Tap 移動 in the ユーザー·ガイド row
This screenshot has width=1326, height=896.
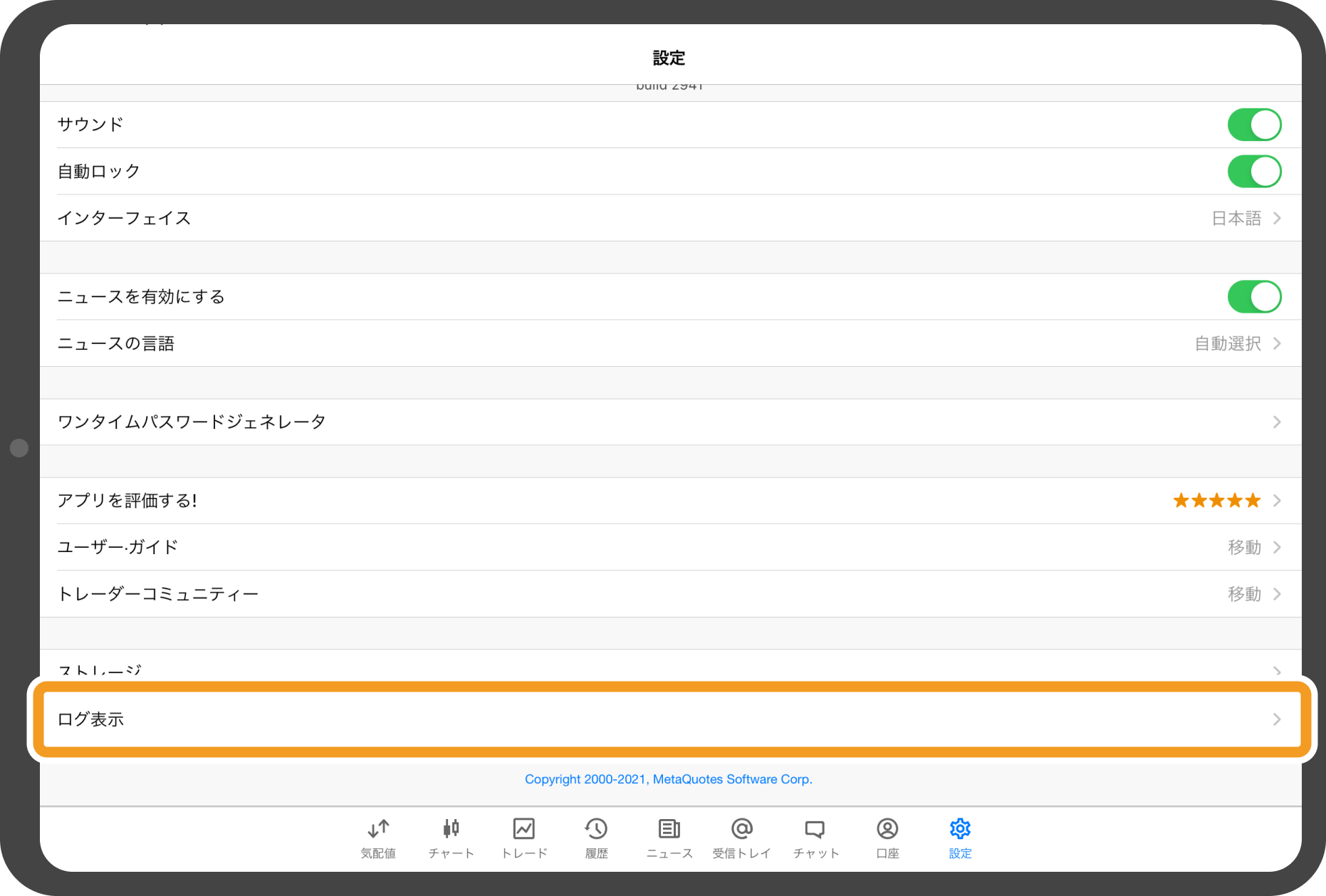pos(1244,547)
